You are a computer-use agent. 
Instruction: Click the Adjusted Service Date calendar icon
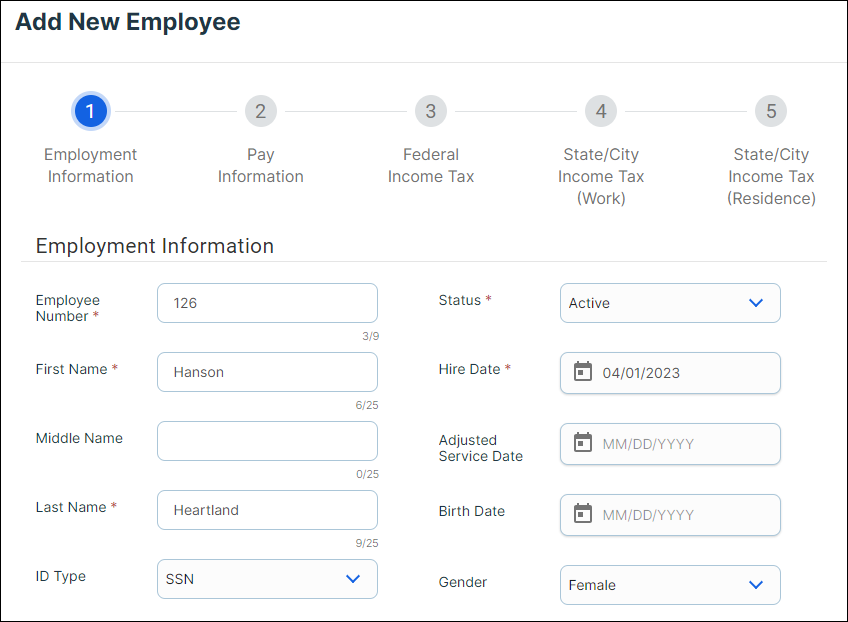pyautogui.click(x=583, y=443)
